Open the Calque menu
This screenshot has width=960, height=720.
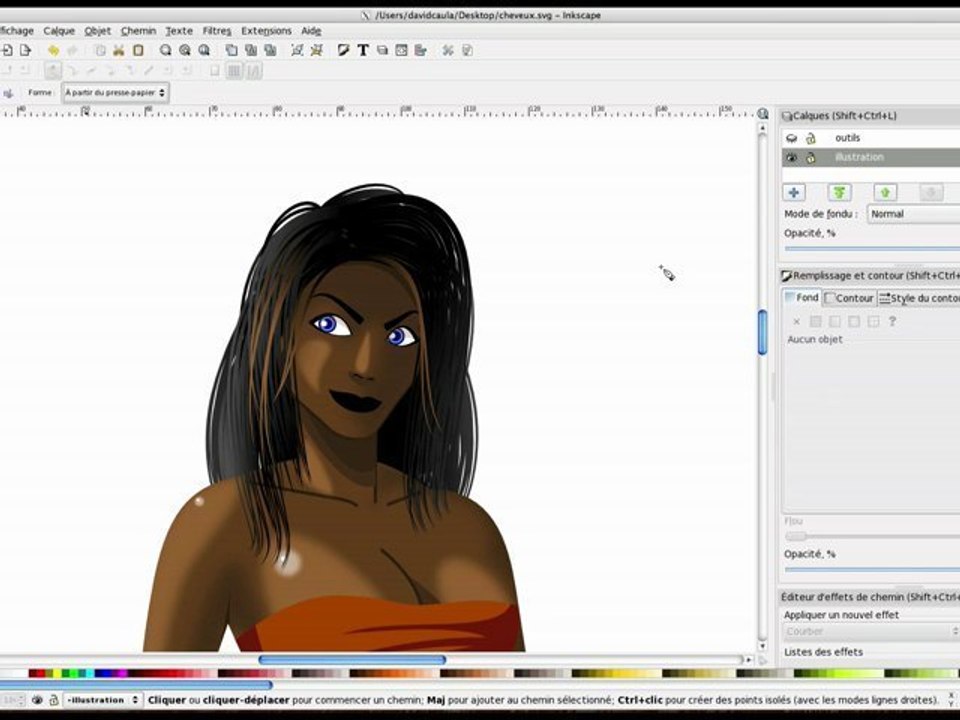59,31
